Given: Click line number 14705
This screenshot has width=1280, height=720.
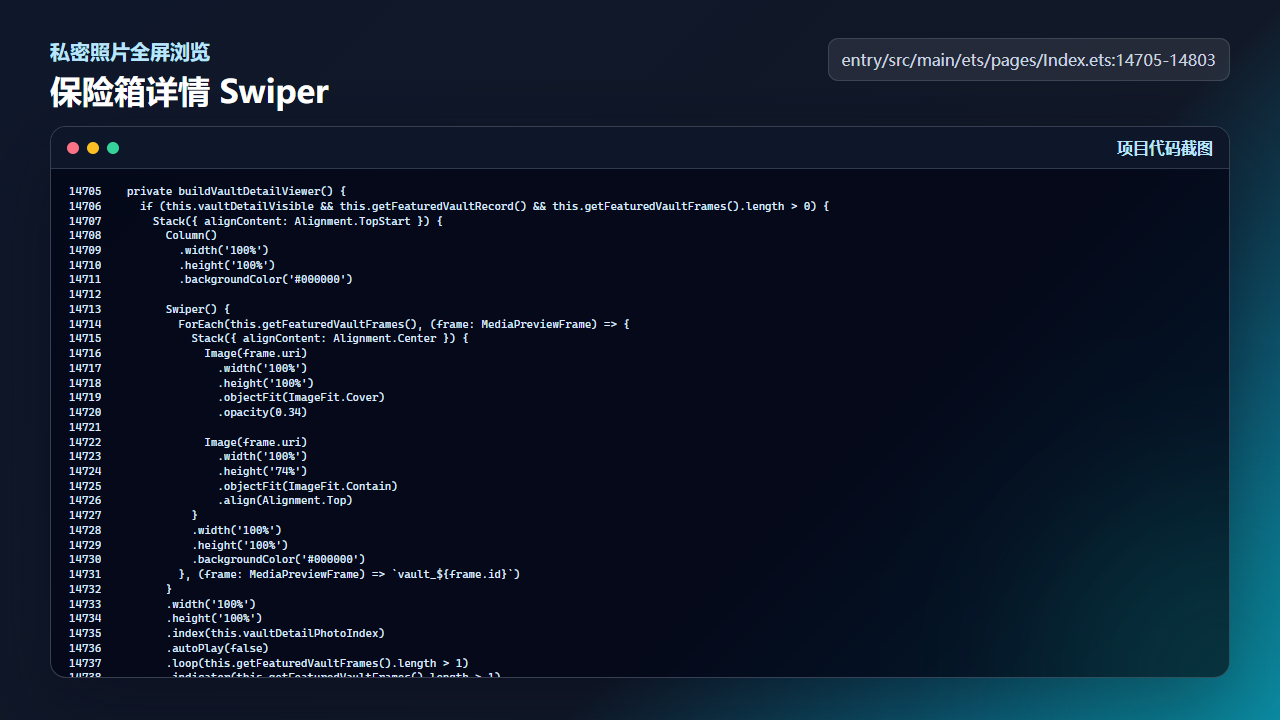Looking at the screenshot, I should [85, 191].
